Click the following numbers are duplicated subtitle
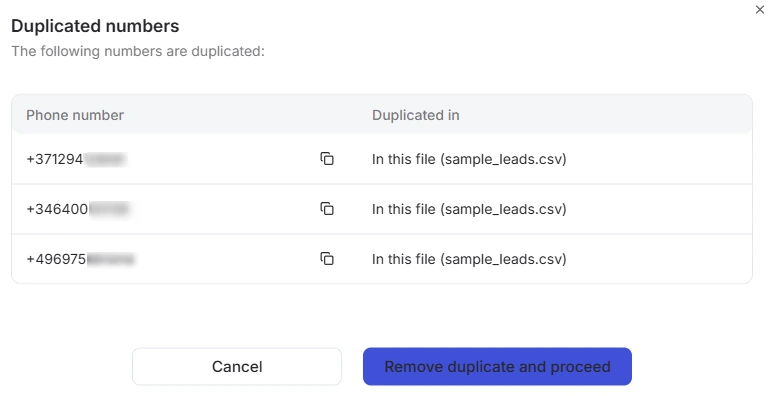778x396 pixels. 138,51
